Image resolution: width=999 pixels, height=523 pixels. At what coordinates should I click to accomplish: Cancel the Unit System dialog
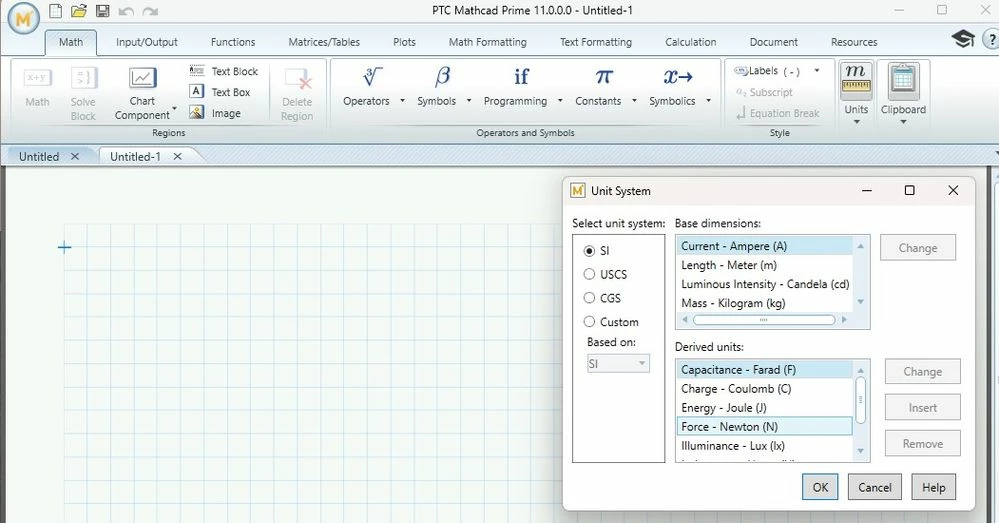[875, 487]
